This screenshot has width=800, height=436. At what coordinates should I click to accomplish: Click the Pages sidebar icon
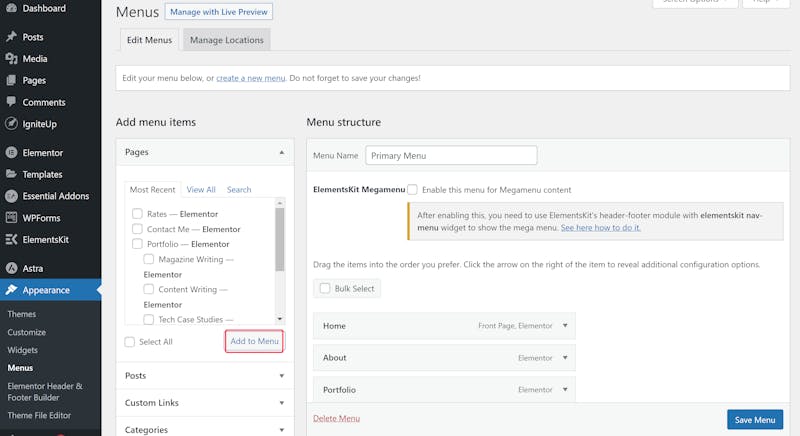pos(11,80)
